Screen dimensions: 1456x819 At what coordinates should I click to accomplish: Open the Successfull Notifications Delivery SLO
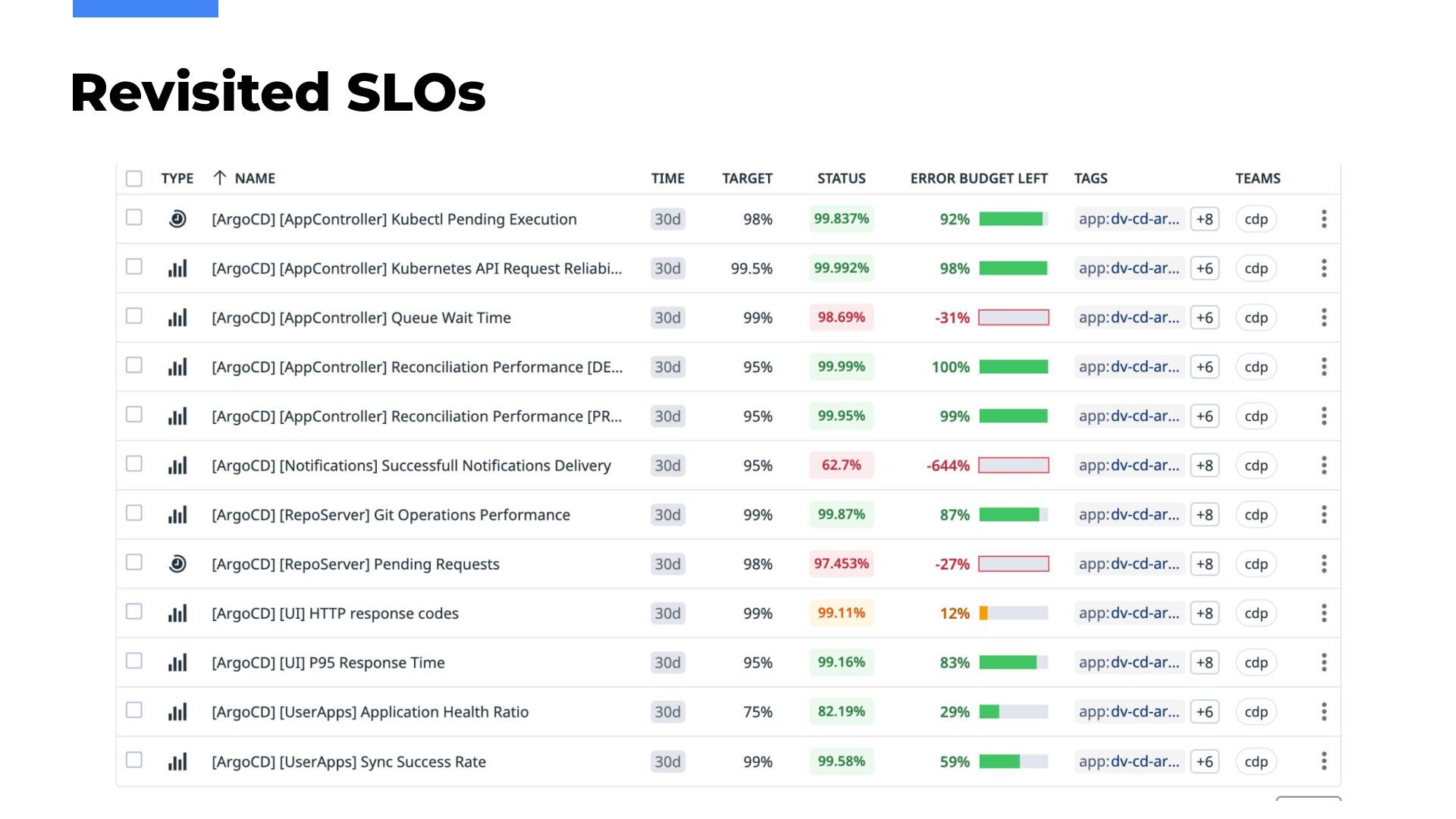pos(411,466)
